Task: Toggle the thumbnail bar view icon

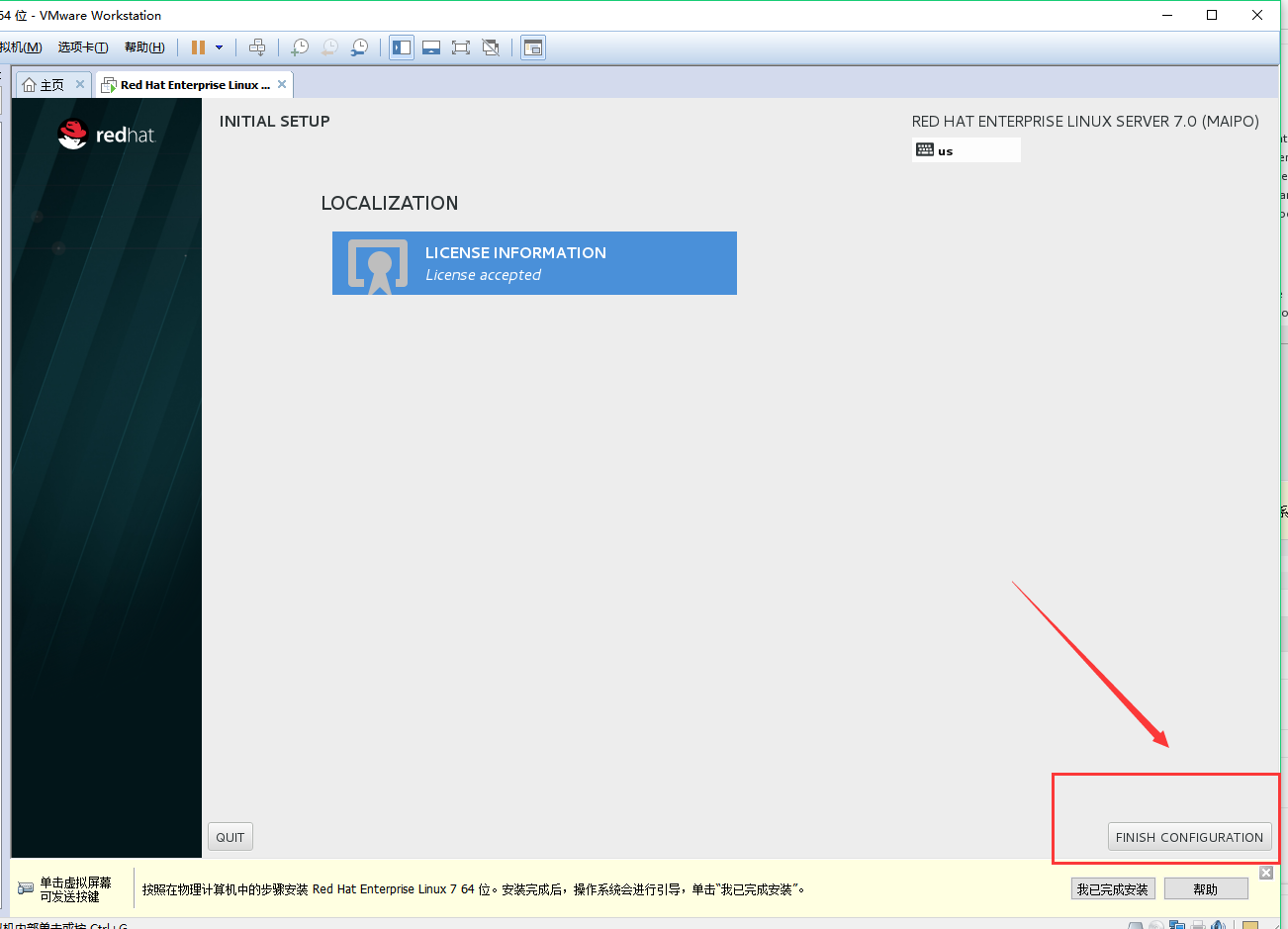Action: click(x=431, y=47)
